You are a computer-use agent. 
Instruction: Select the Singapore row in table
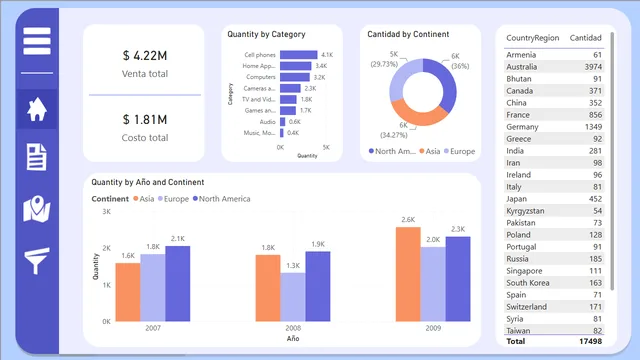(x=554, y=271)
